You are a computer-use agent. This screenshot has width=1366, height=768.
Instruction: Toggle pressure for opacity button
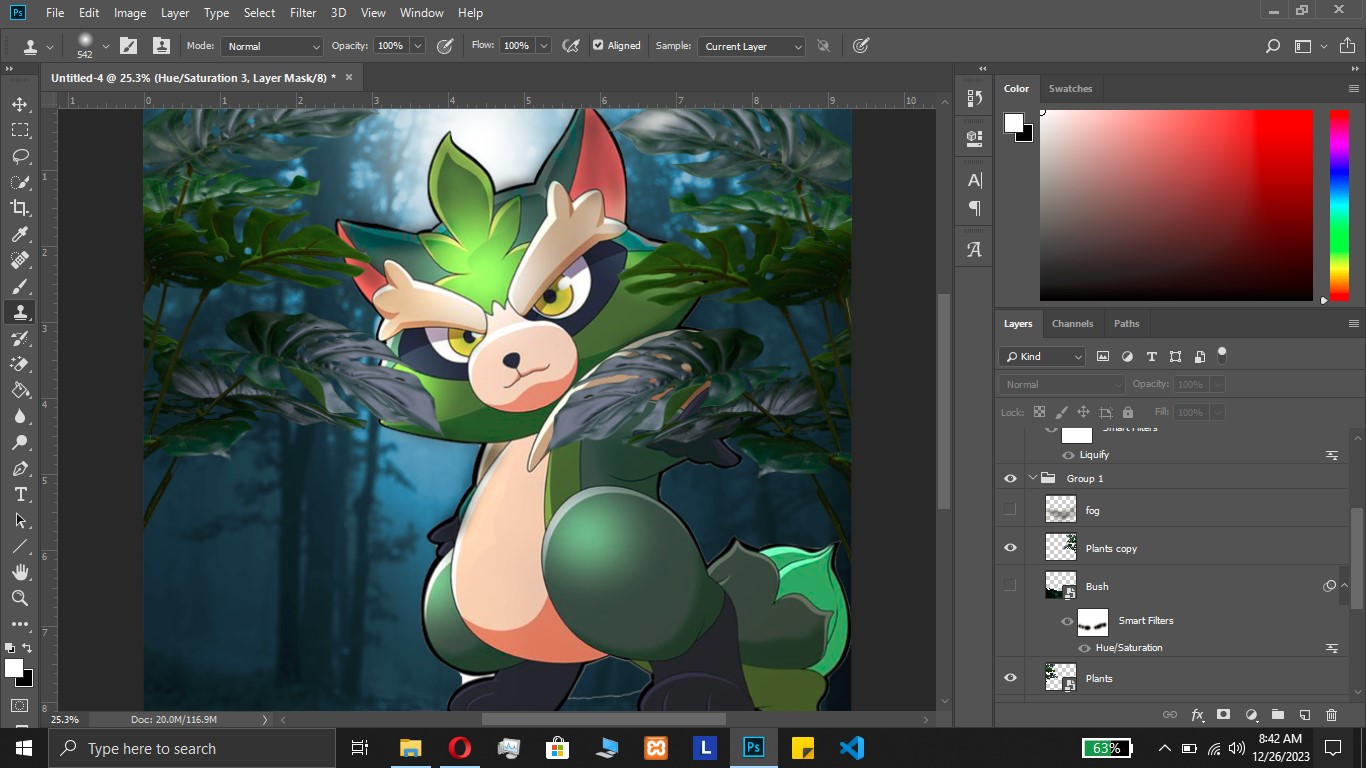click(x=445, y=46)
